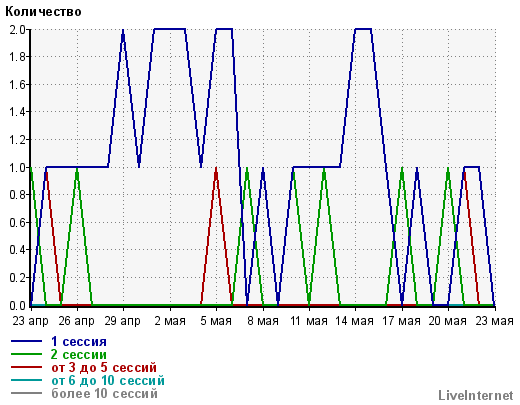Click the blue line swatch for 1 сессия

click(27, 341)
